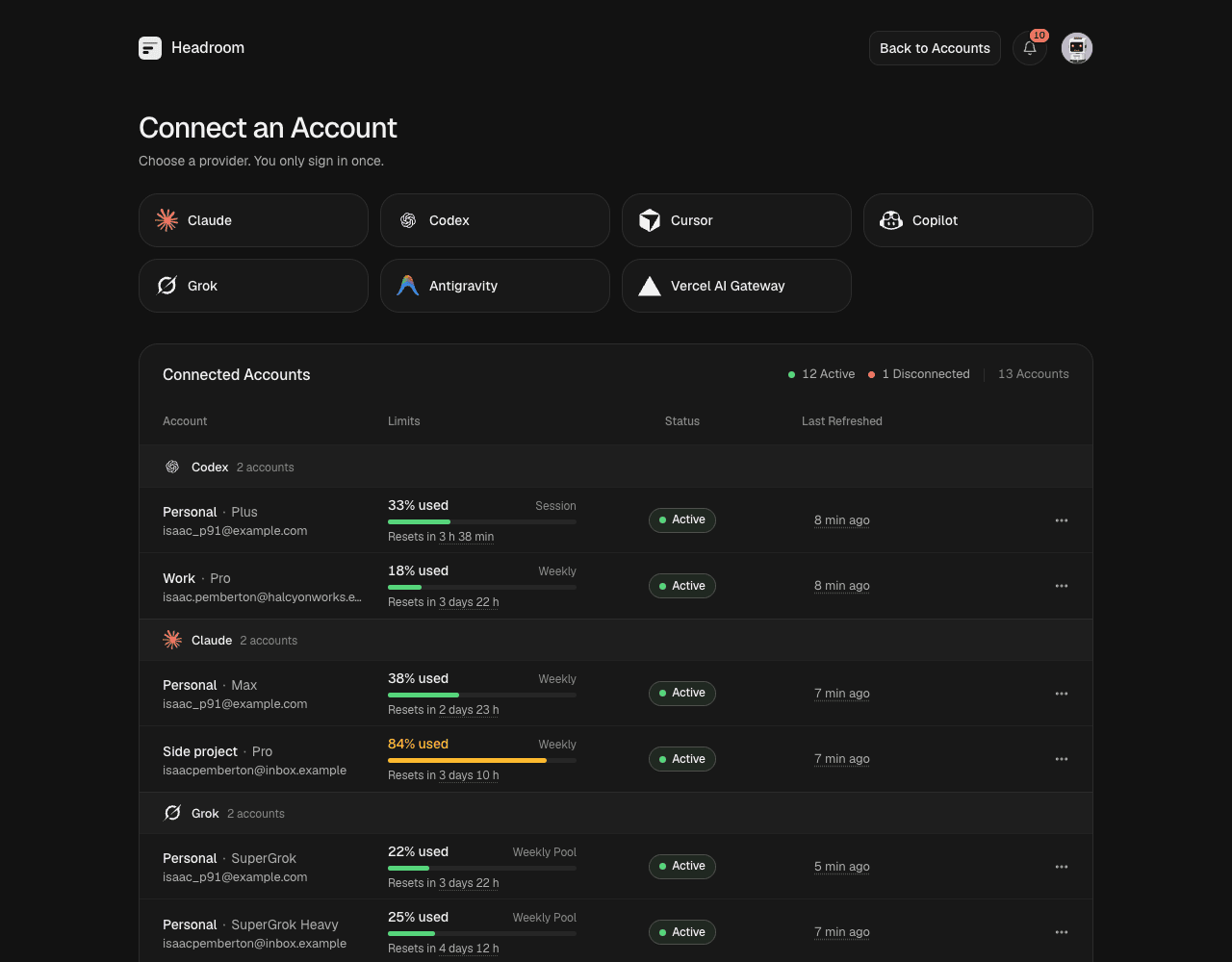Connect an Antigravity provider account
Image resolution: width=1232 pixels, height=962 pixels.
[x=495, y=286]
